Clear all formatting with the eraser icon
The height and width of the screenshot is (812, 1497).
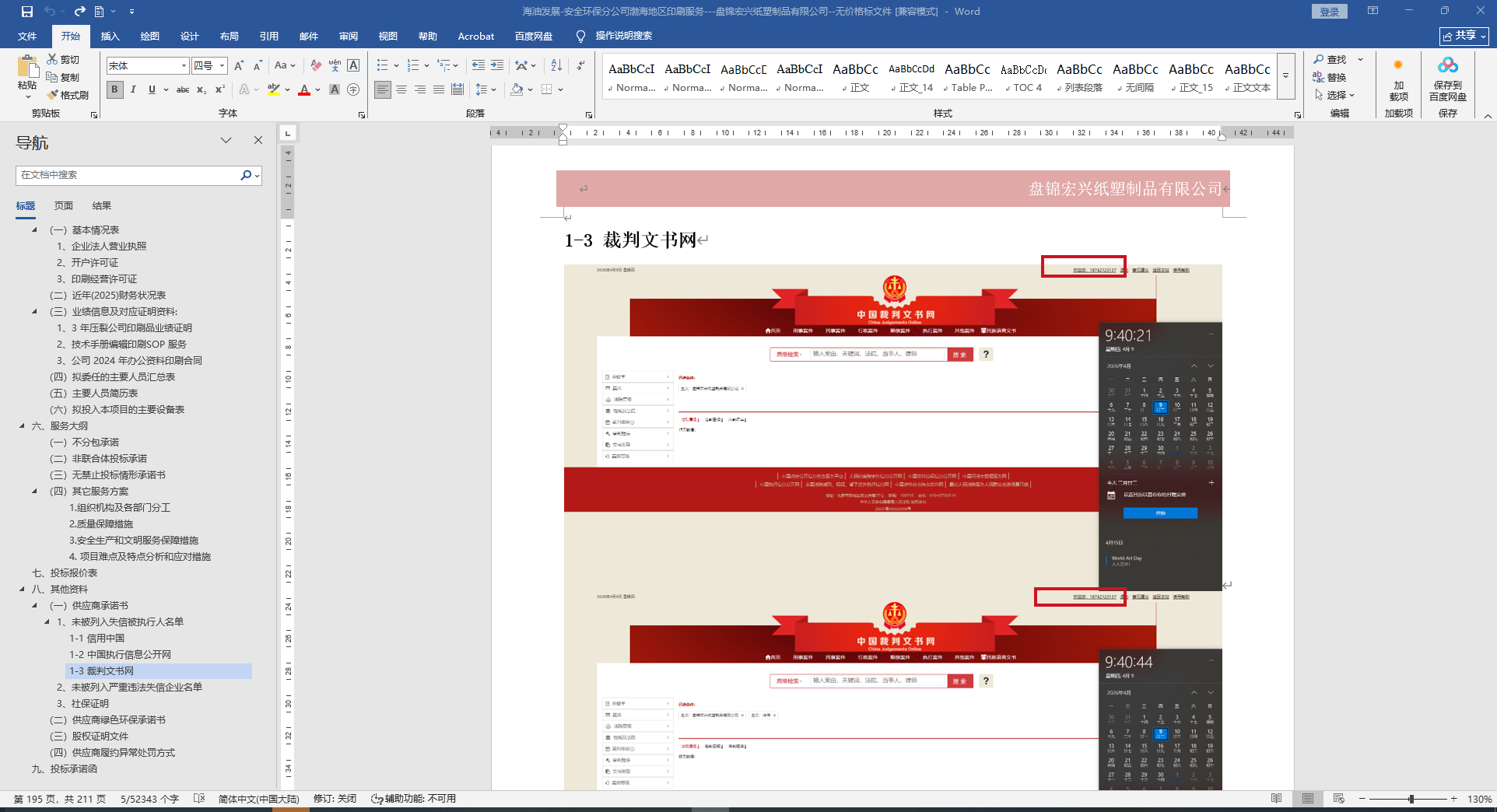(316, 65)
